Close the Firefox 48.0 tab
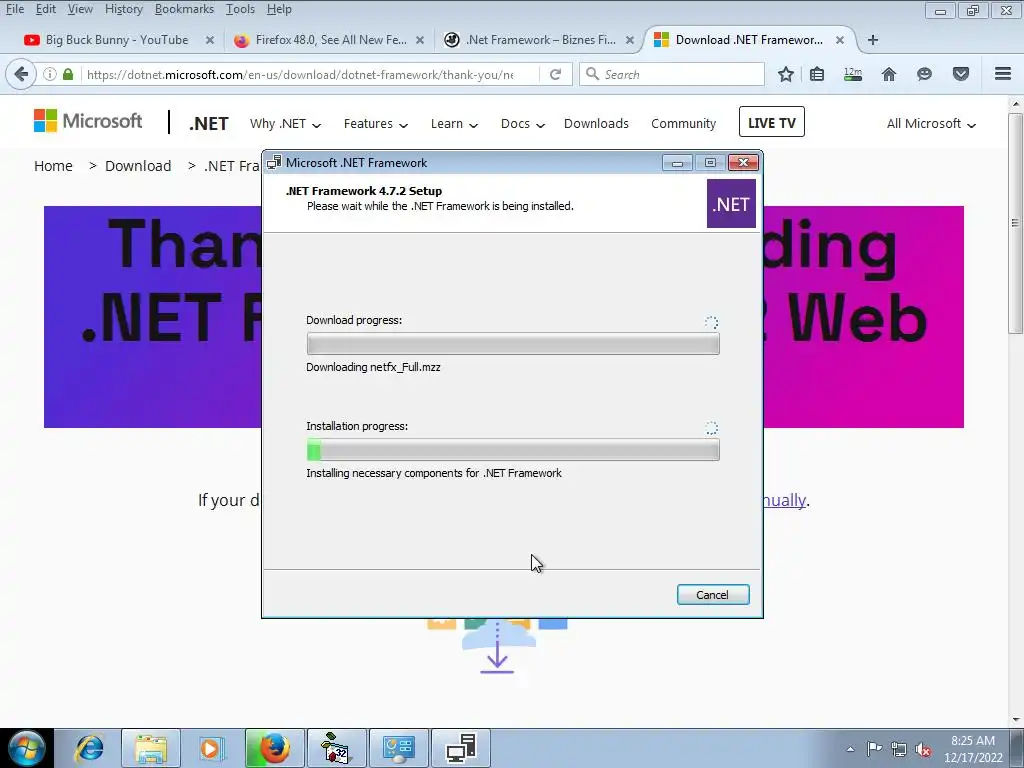 (x=420, y=40)
